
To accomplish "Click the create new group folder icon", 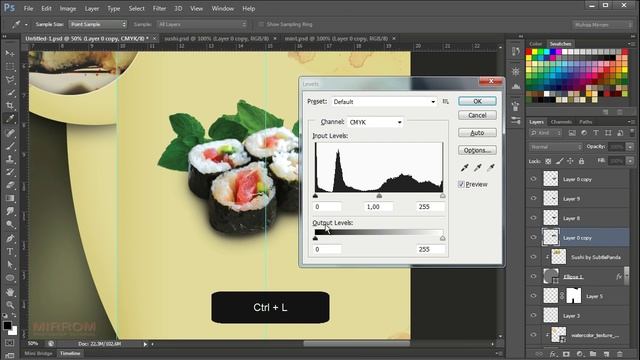I will (x=593, y=354).
